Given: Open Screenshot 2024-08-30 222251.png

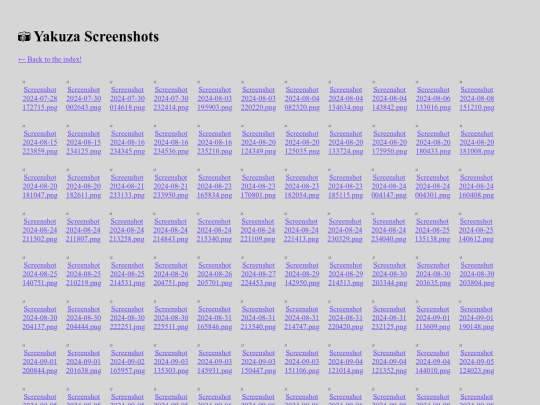Looking at the screenshot, I should 127,318.
